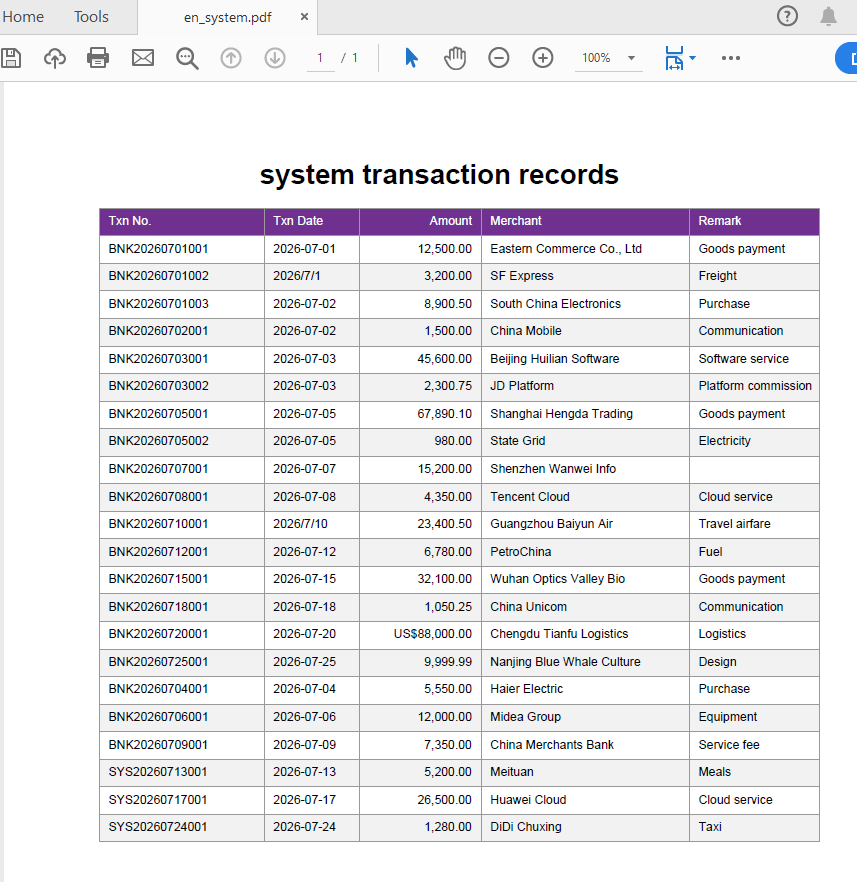This screenshot has width=857, height=882.
Task: Activate the Hand pan tool
Action: coord(455,58)
